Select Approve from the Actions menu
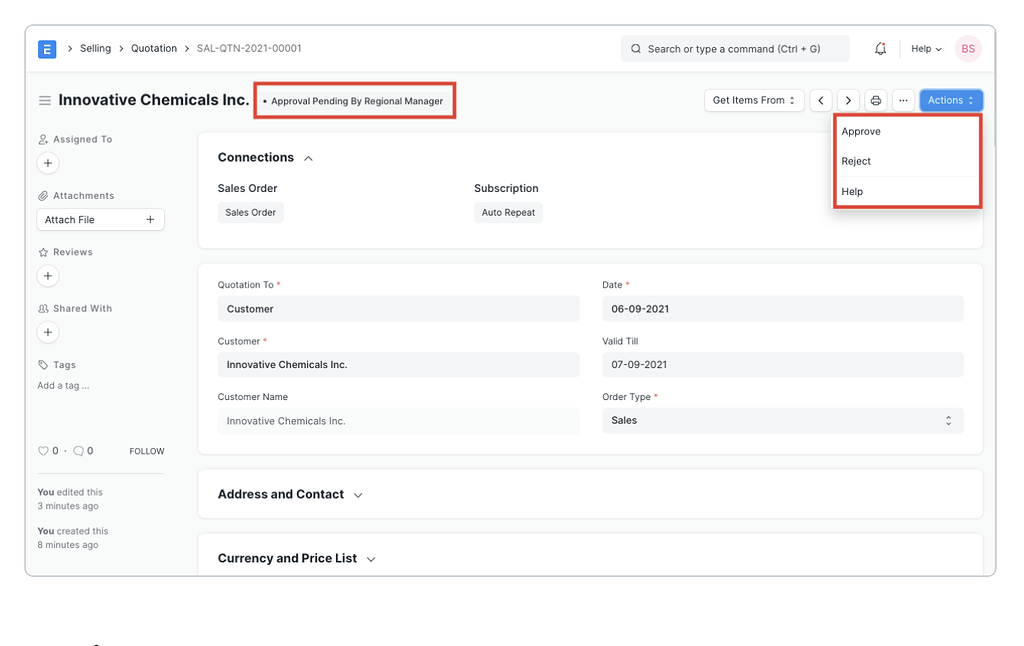This screenshot has width=1024, height=646. click(861, 131)
